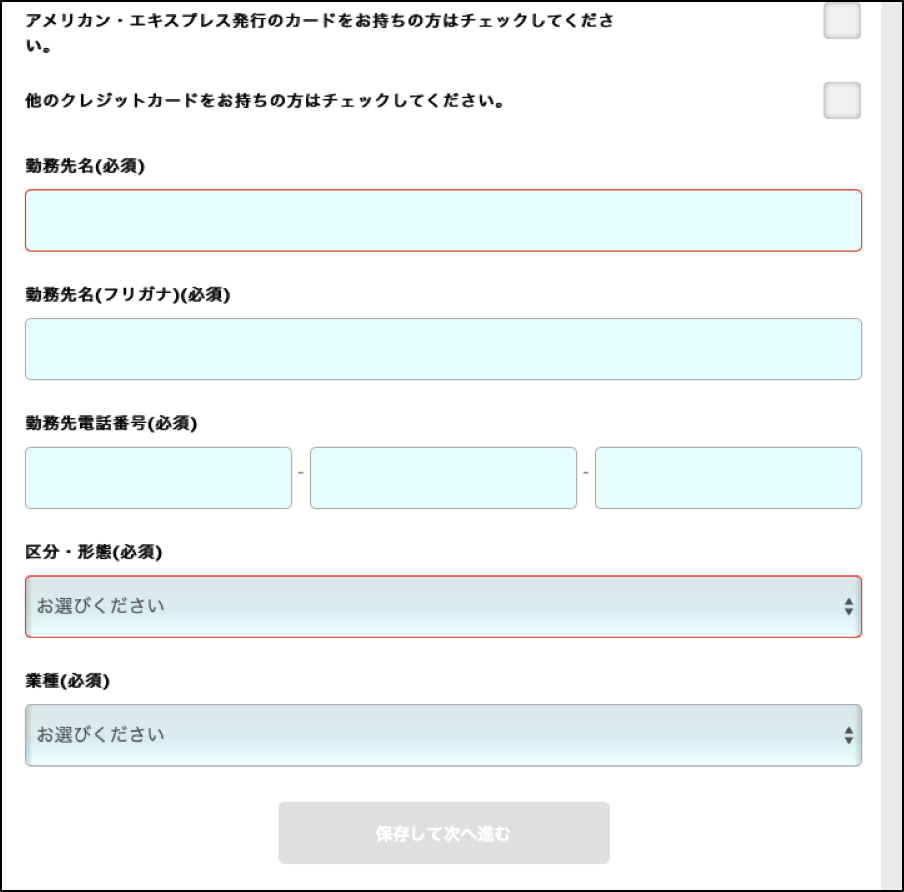Click the up-down arrows on 業種 select
This screenshot has height=892, width=904.
[x=849, y=735]
